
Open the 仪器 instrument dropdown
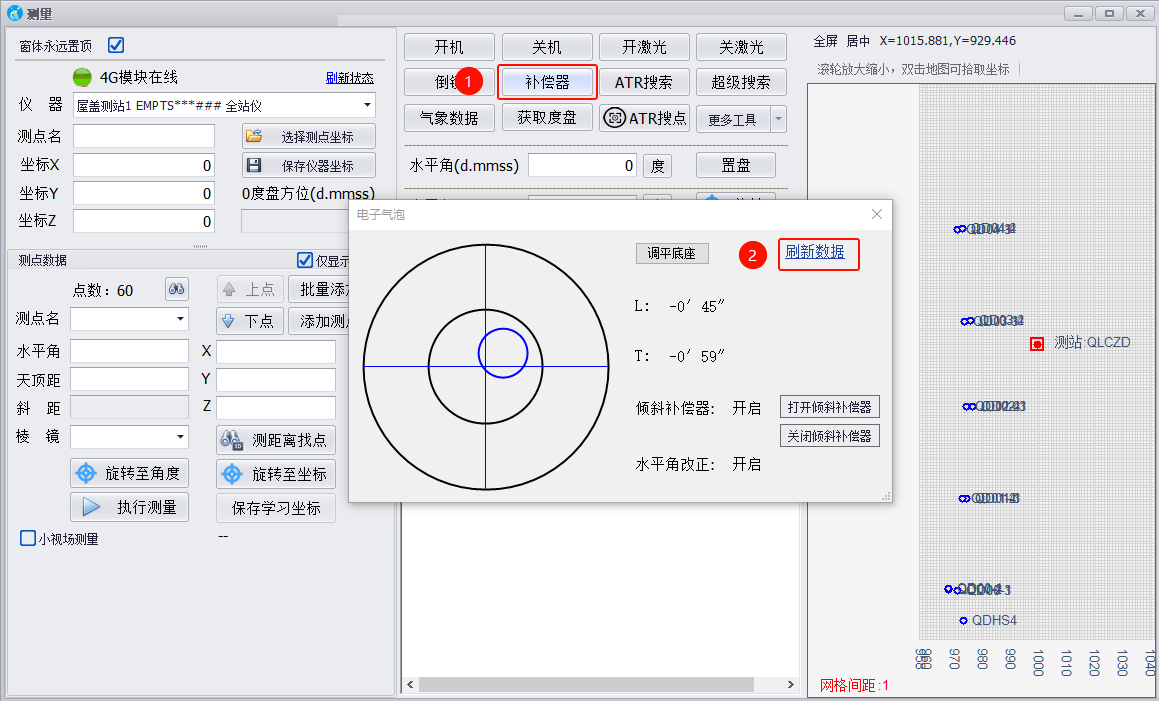point(367,105)
